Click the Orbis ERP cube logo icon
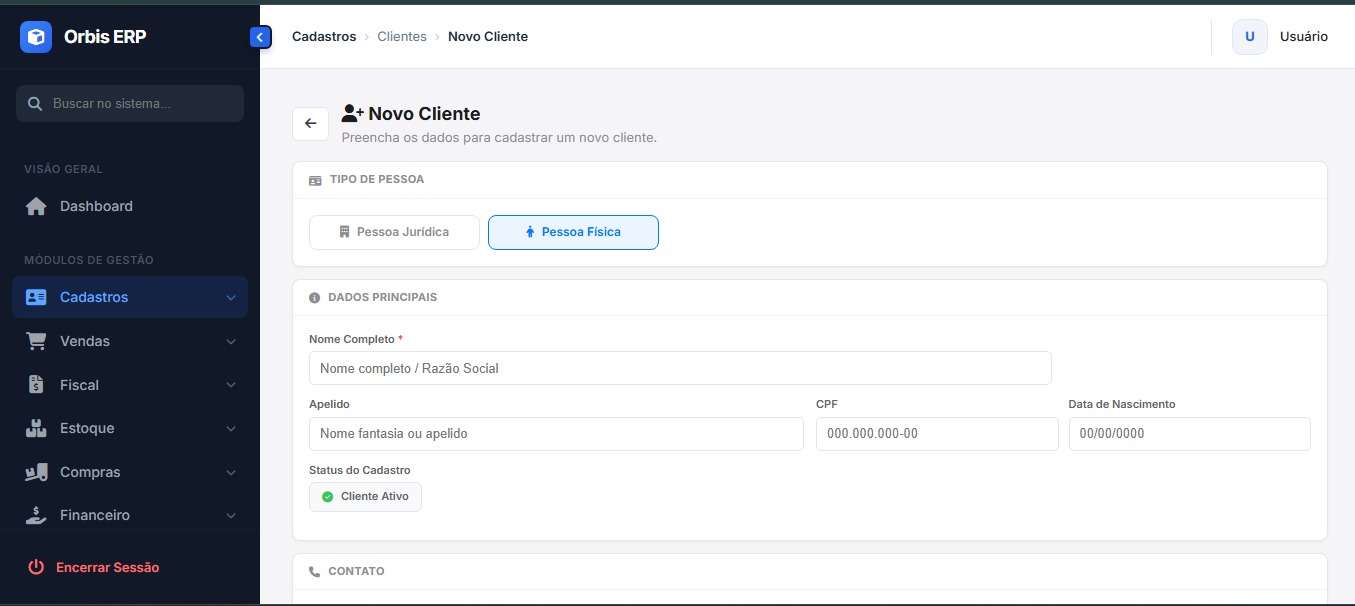Screen dimensions: 1355x606 pyautogui.click(x=36, y=37)
